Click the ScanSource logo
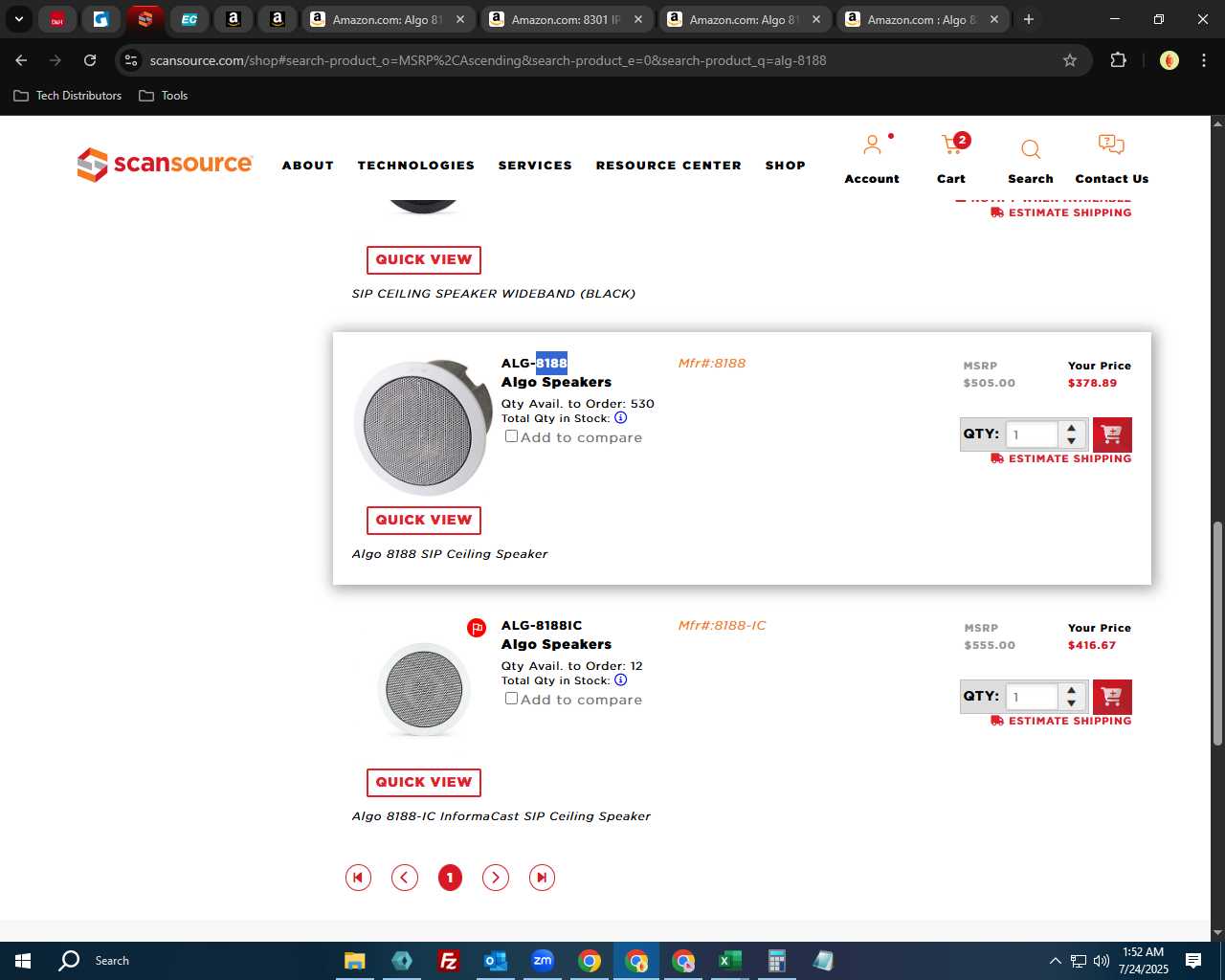 [x=165, y=165]
